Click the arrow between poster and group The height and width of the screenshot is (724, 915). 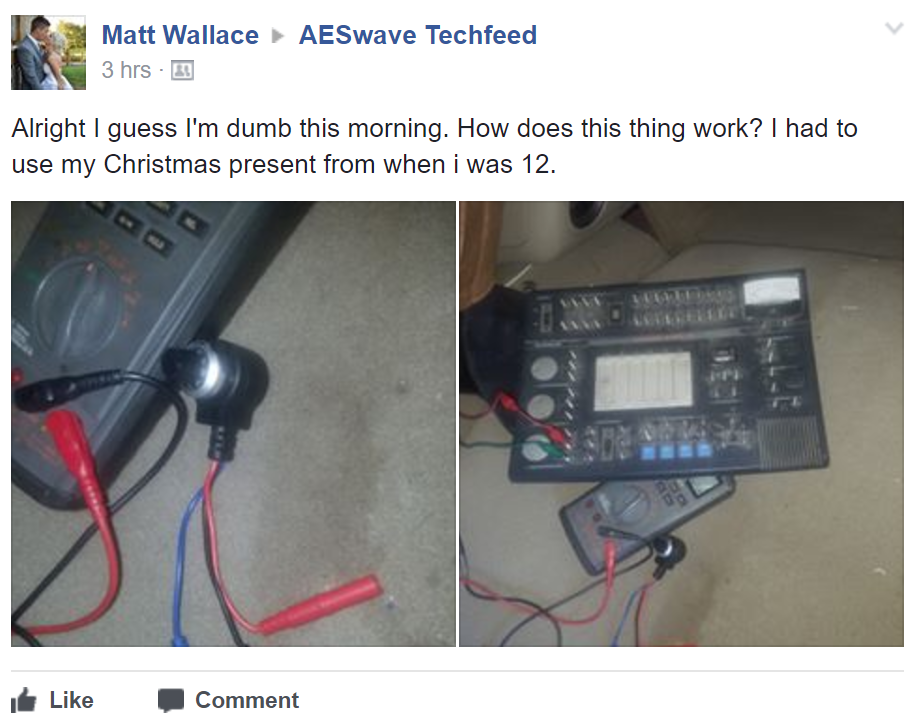coord(278,36)
